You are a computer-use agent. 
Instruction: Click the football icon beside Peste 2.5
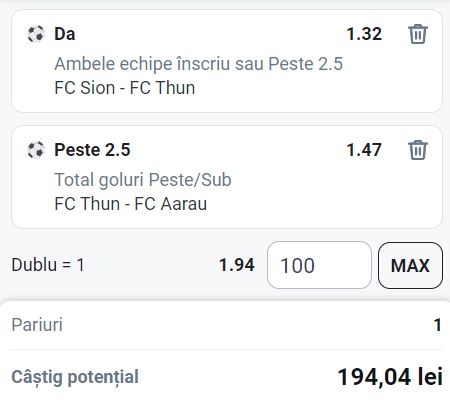pos(36,150)
